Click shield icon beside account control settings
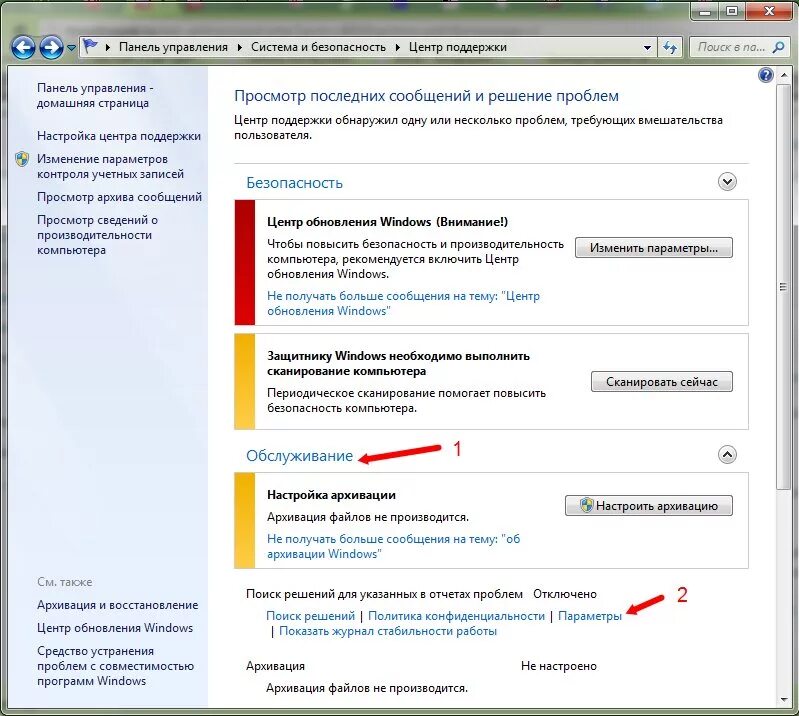799x716 pixels. pyautogui.click(x=22, y=159)
